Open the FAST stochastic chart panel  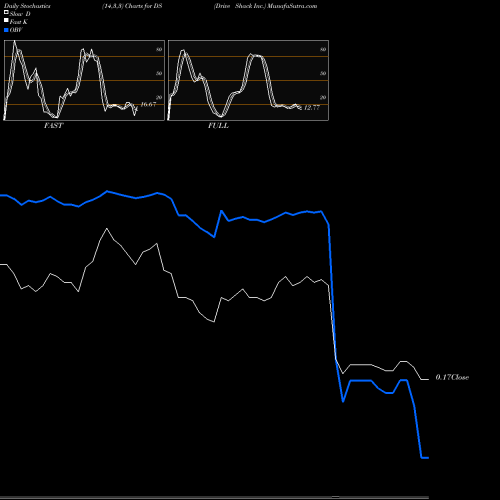84,80
